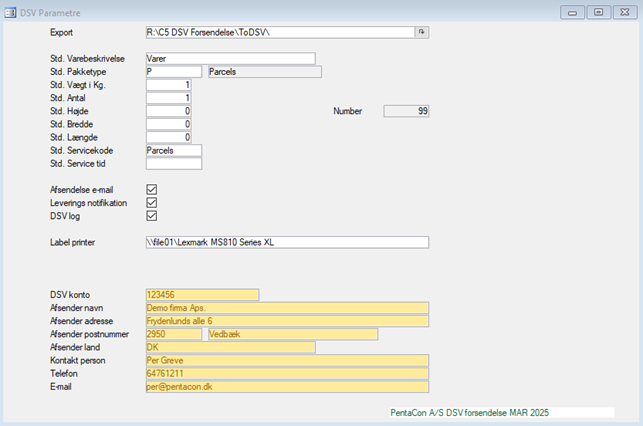
Task: Click the Label printer field
Action: click(286, 242)
